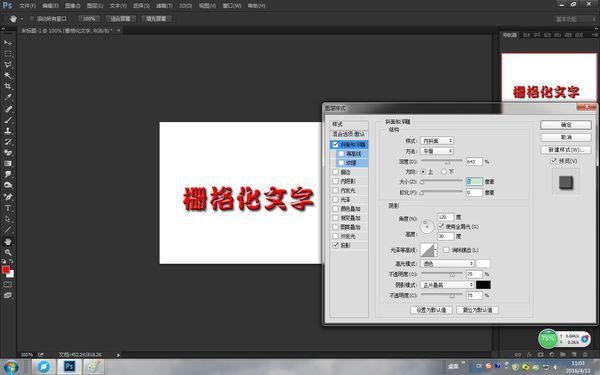The width and height of the screenshot is (600, 375).
Task: Open the 窗口 (Window) menu
Action: tap(232, 6)
